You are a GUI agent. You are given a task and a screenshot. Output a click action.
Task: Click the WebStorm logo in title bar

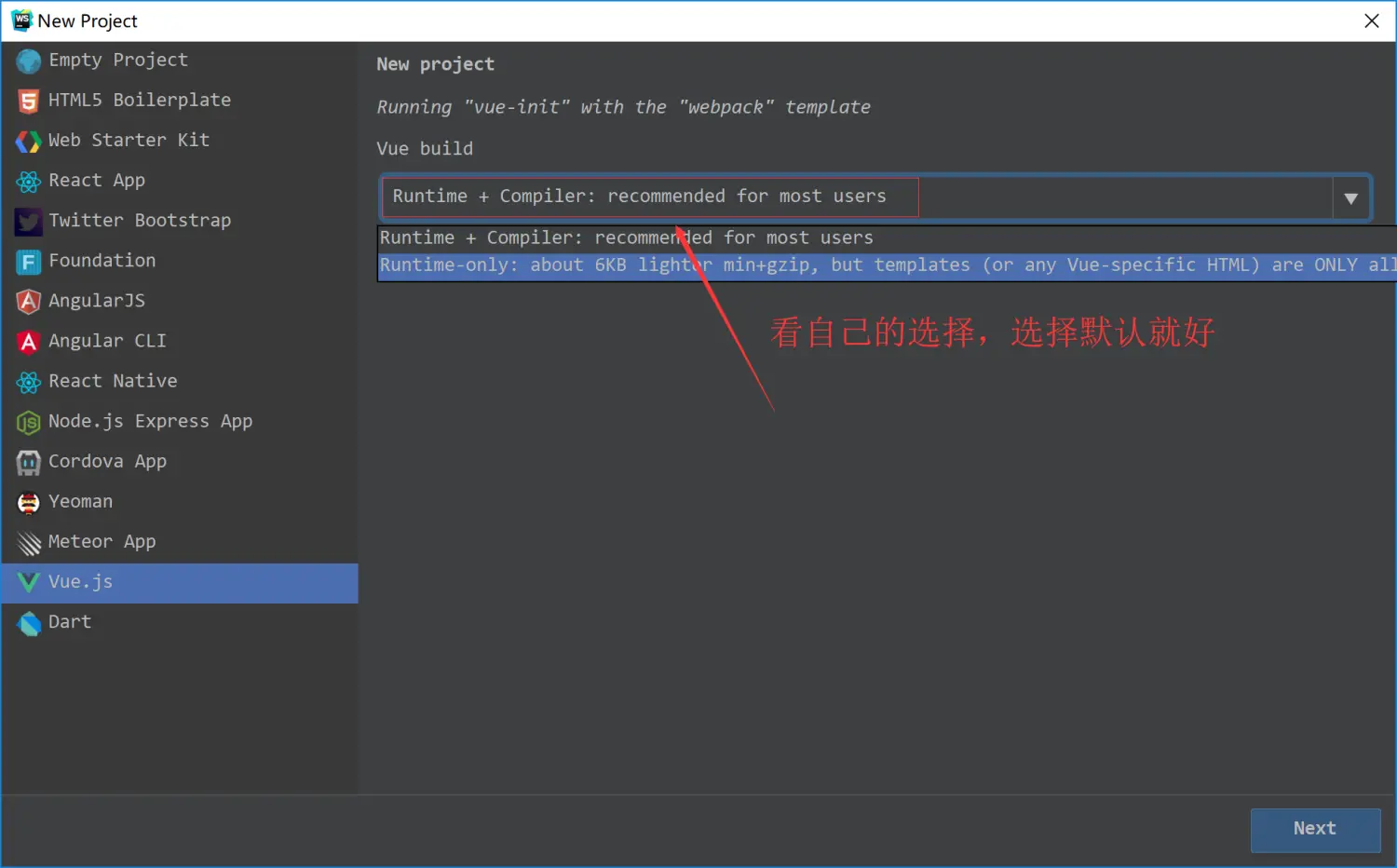click(x=21, y=20)
